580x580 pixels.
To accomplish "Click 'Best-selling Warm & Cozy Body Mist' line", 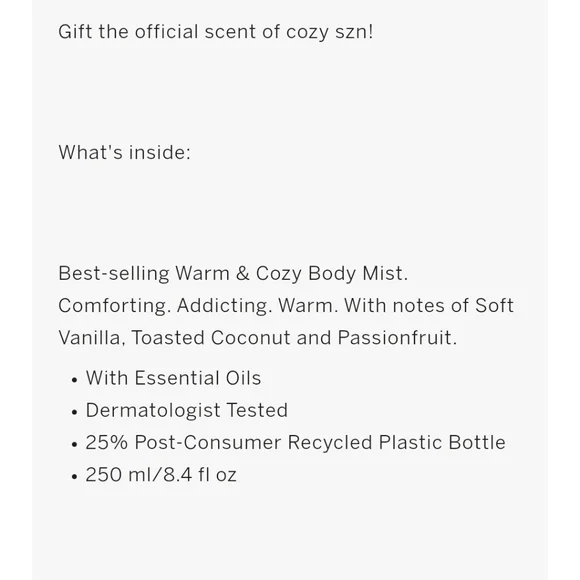I will pos(233,274).
